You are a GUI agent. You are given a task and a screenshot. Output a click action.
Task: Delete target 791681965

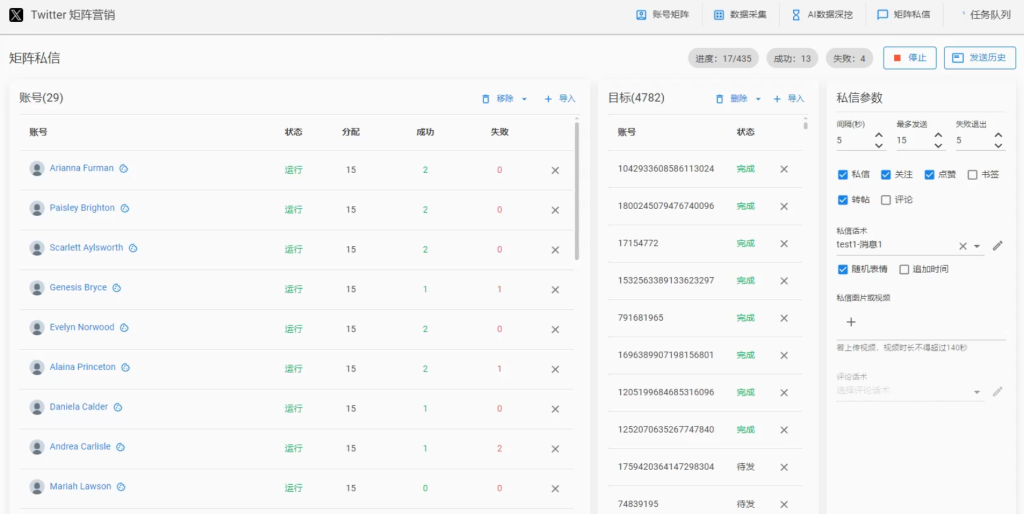(x=784, y=318)
